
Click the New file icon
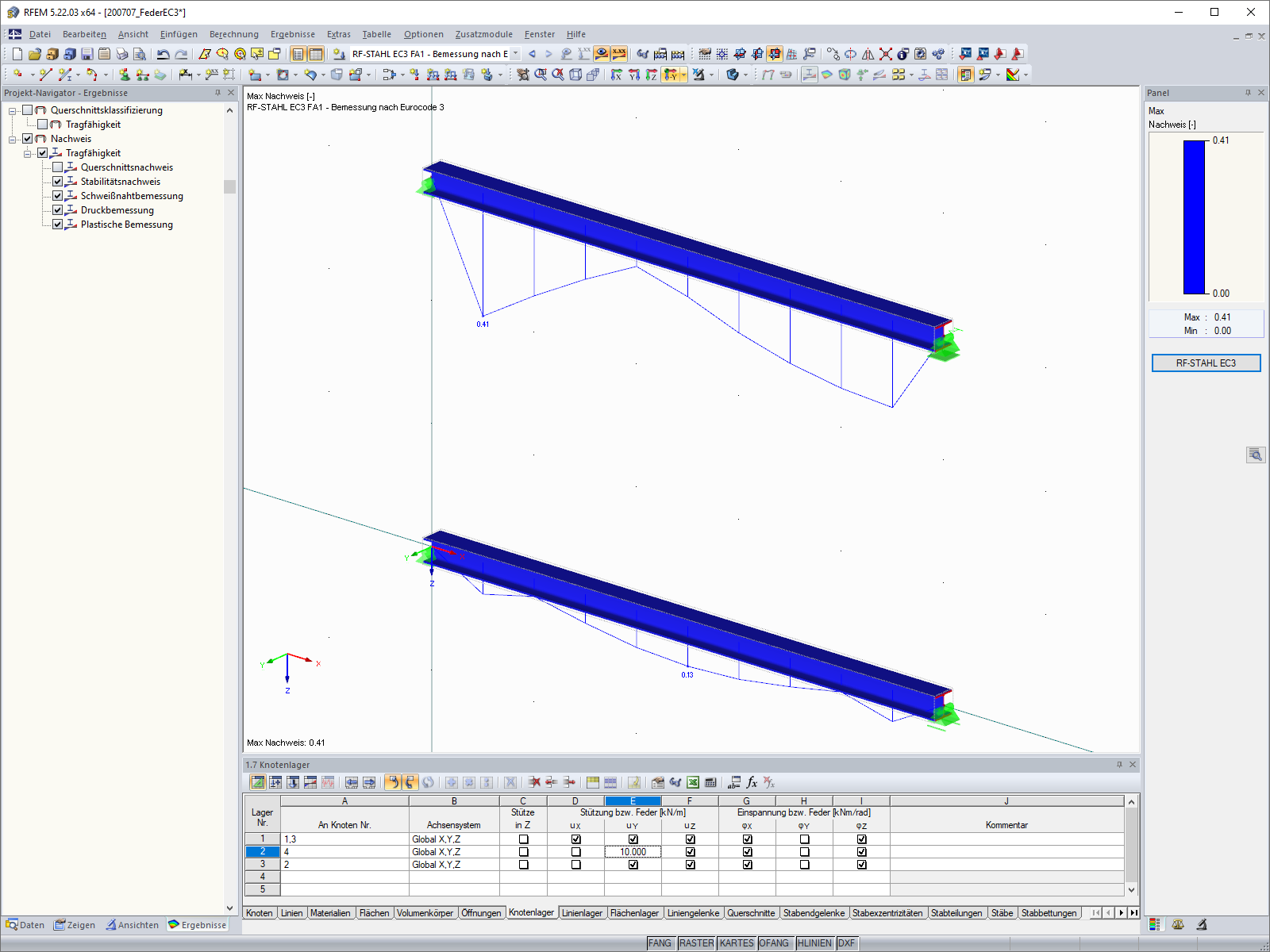click(x=17, y=54)
